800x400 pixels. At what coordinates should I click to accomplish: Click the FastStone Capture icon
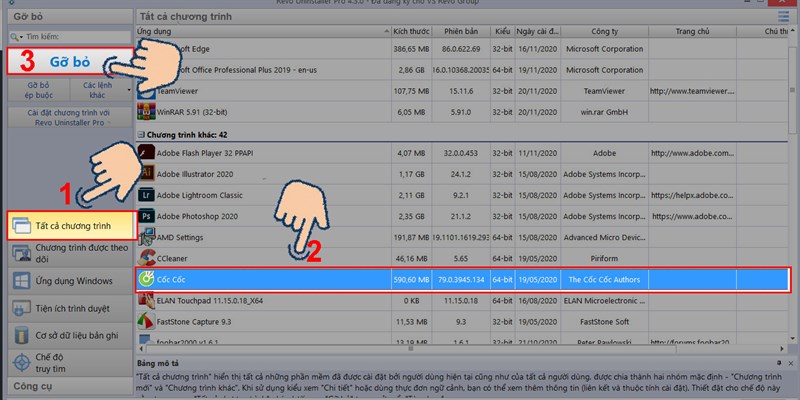tap(146, 321)
